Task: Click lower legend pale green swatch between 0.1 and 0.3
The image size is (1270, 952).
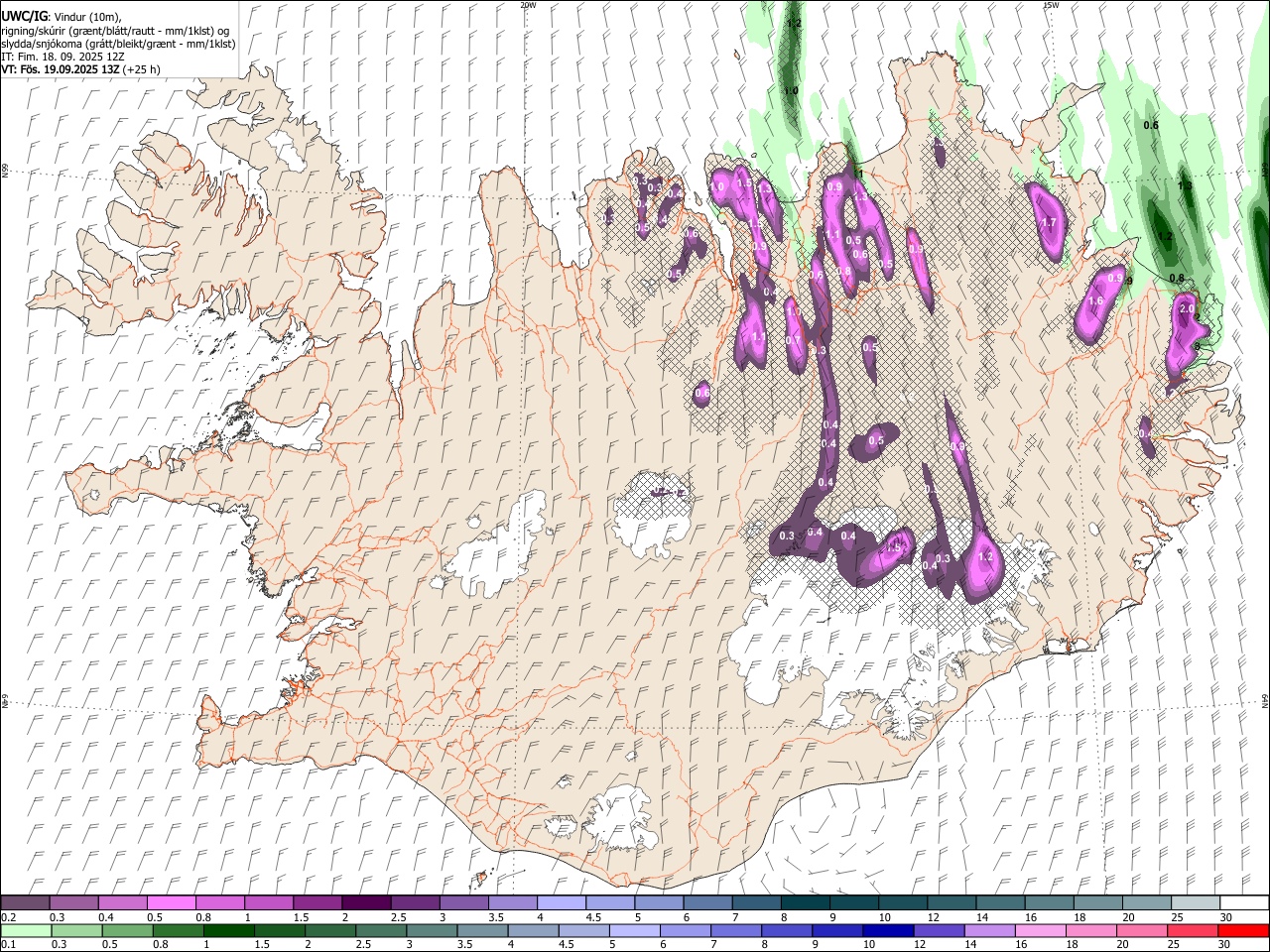Action: click(26, 930)
